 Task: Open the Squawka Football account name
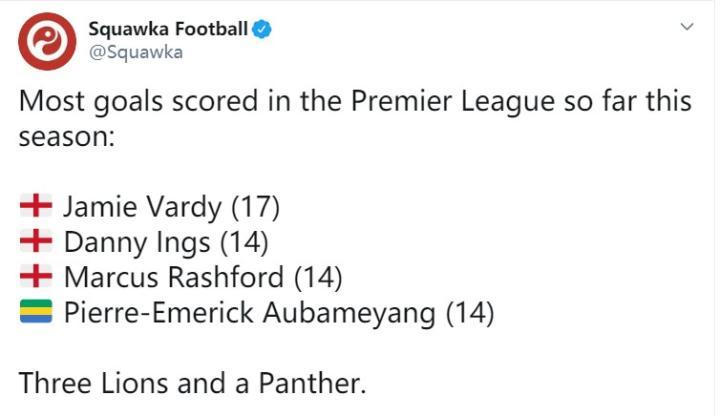coord(168,30)
